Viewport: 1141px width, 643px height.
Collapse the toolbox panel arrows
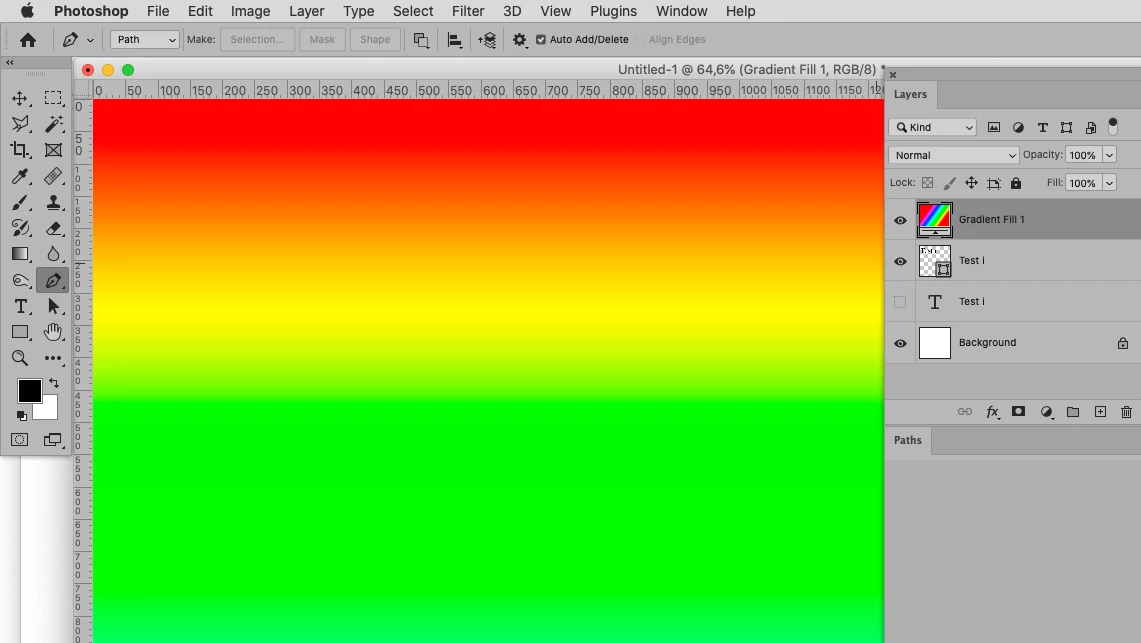point(10,63)
